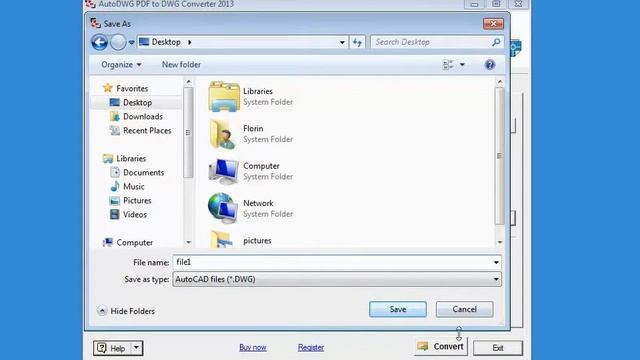Close the Save As dialog with the red X
Screen dimensions: 640x360
coord(493,24)
